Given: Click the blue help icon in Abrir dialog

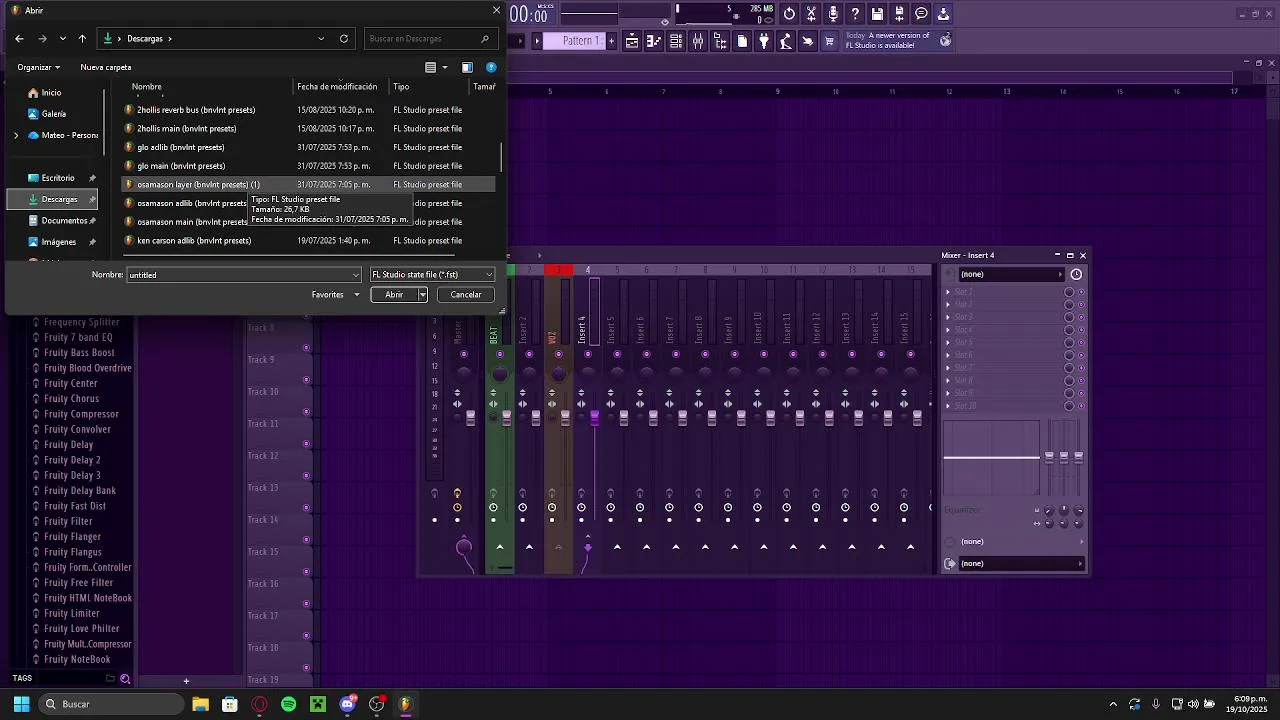Looking at the screenshot, I should coord(491,67).
